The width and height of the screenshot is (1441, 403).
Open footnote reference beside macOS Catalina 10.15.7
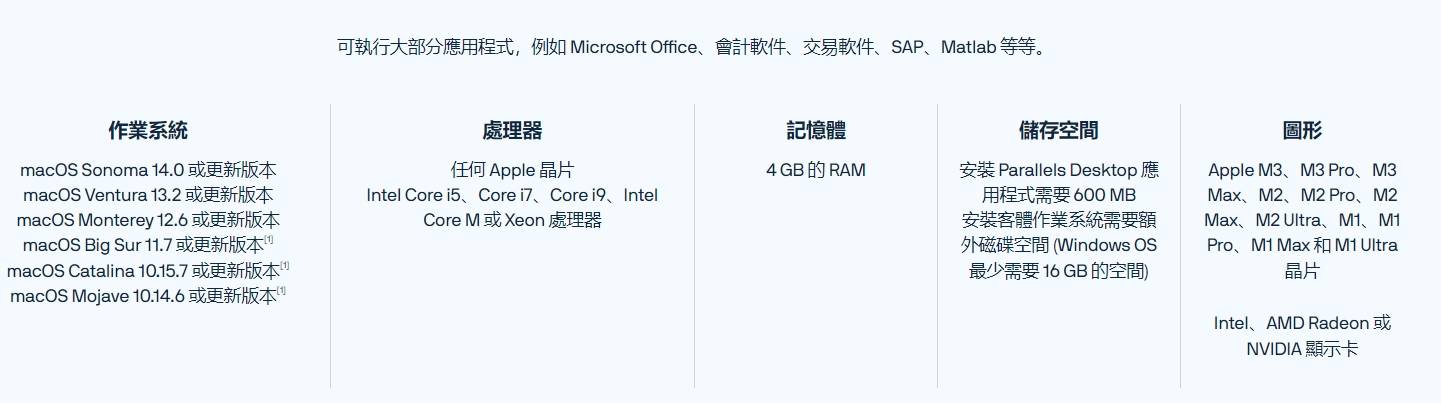[285, 266]
